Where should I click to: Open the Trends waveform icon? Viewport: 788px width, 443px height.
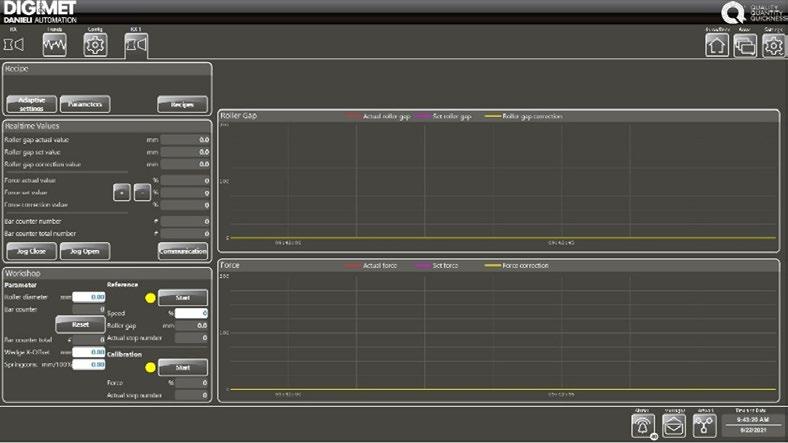[54, 45]
